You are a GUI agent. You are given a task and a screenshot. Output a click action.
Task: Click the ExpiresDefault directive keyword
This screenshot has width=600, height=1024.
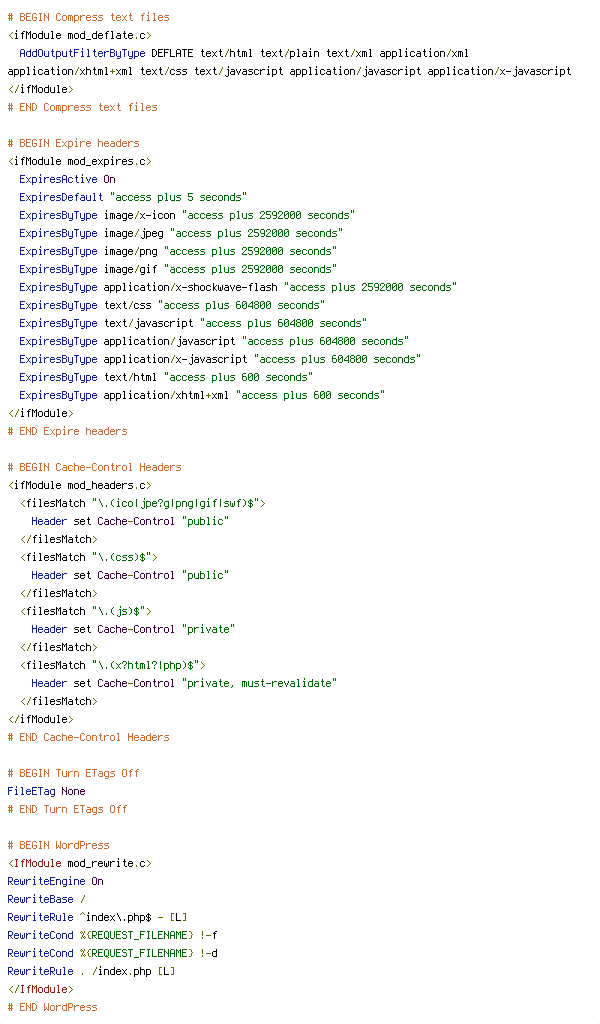61,197
